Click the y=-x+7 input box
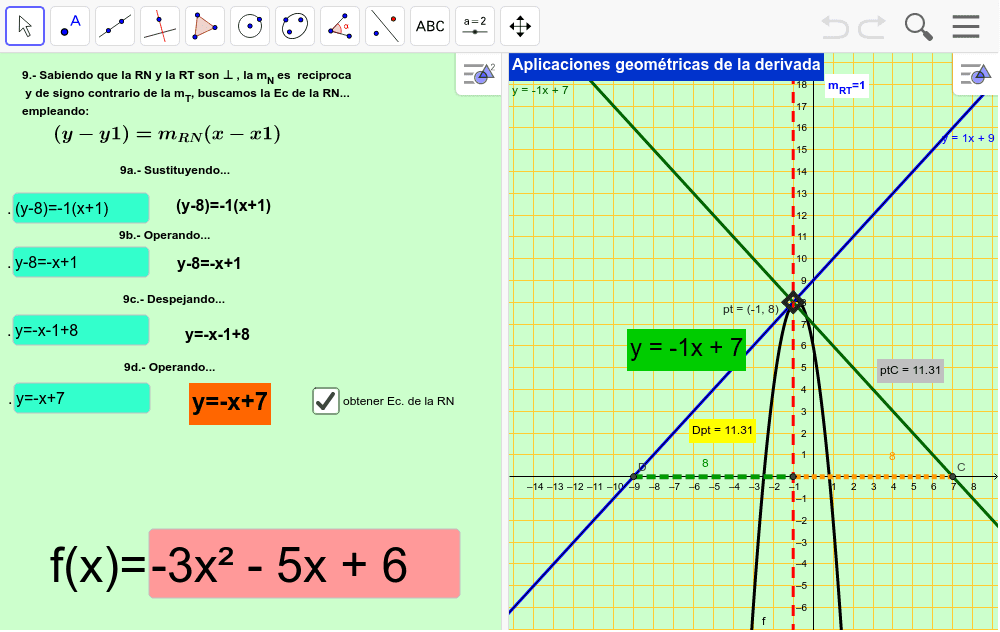1000x632 pixels. coord(82,398)
